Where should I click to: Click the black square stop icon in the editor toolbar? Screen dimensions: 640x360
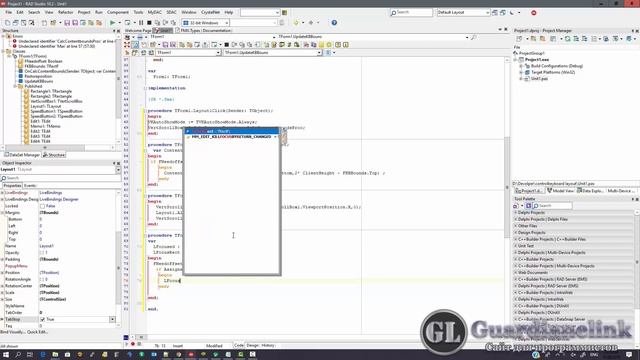[x=227, y=45]
